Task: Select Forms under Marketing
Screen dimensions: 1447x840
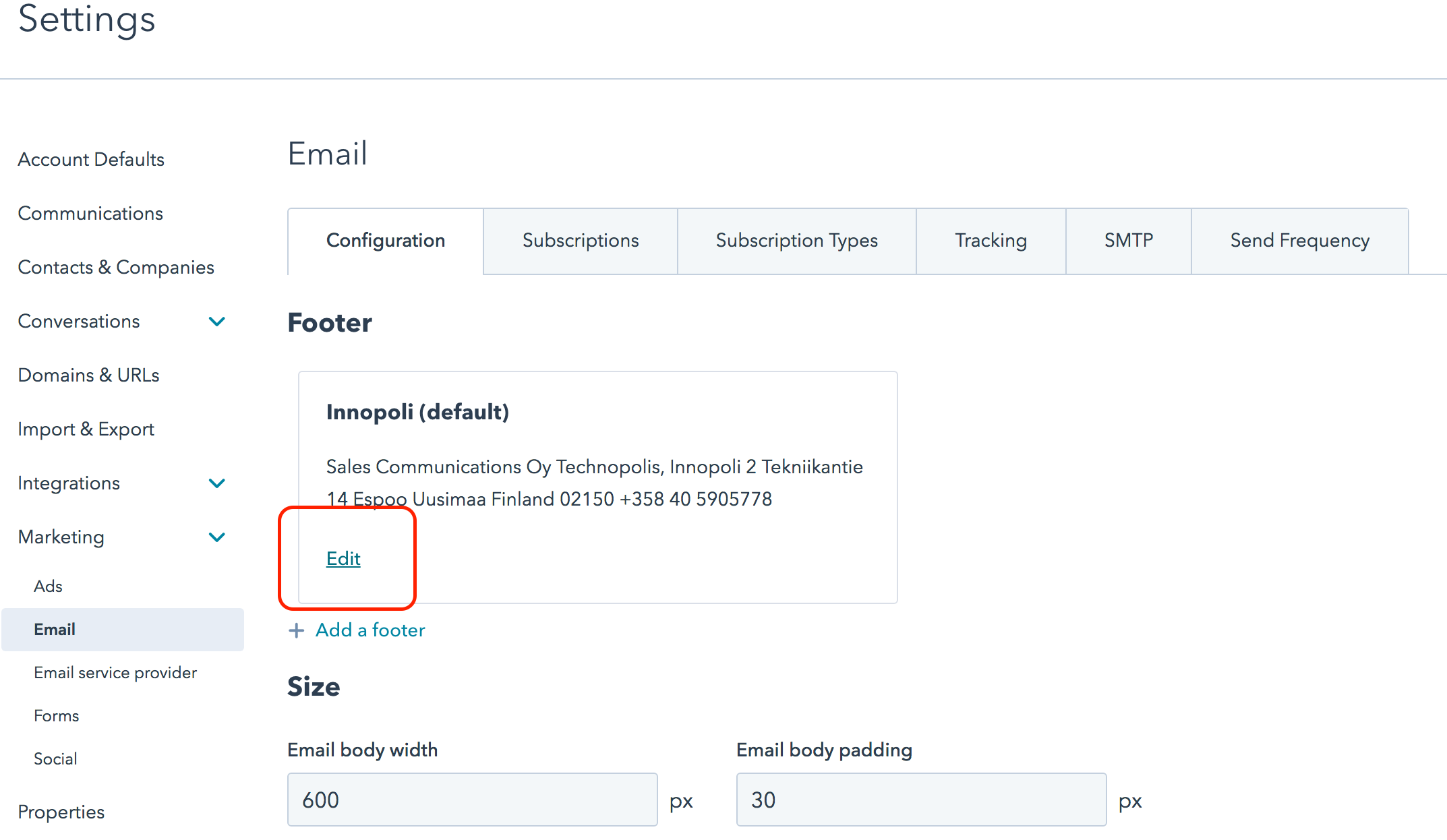Action: (57, 716)
